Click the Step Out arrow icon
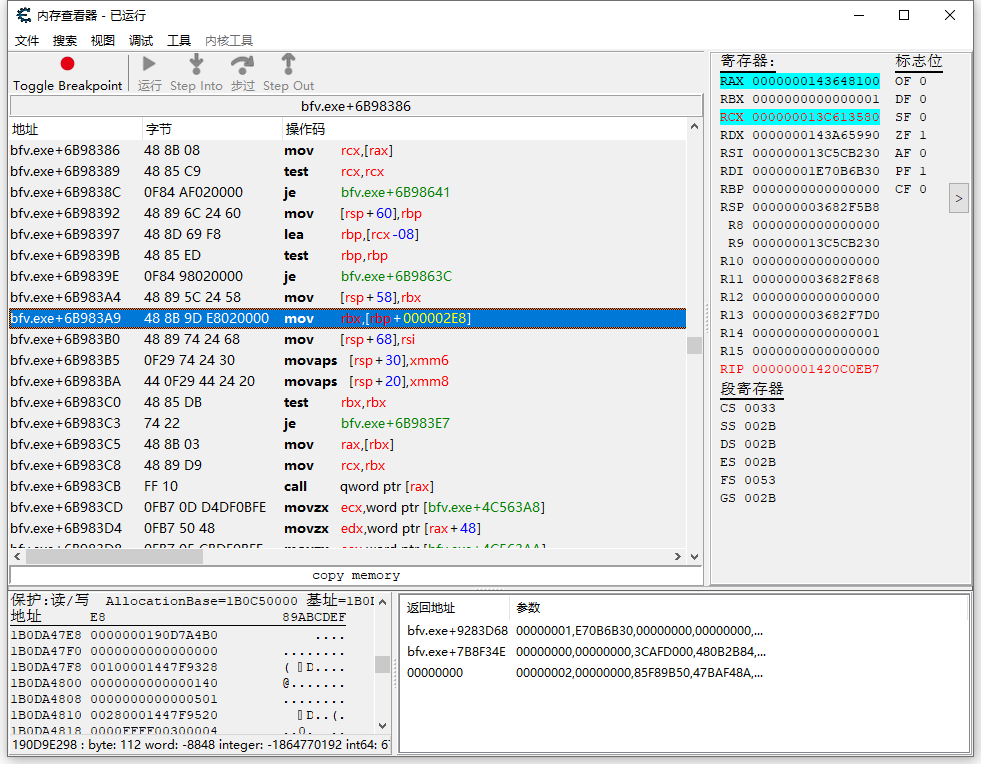 288,64
